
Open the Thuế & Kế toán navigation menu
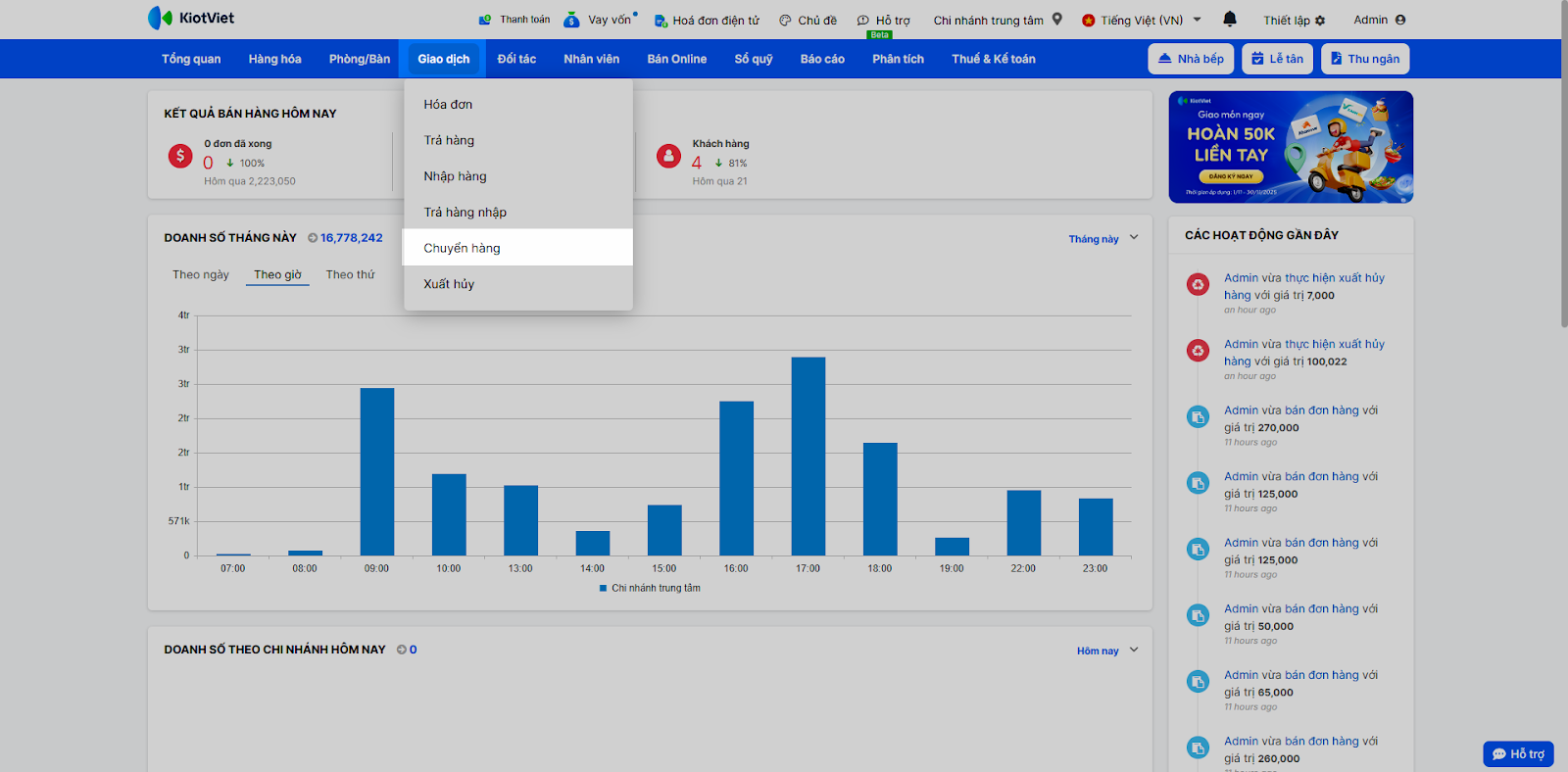tap(994, 59)
